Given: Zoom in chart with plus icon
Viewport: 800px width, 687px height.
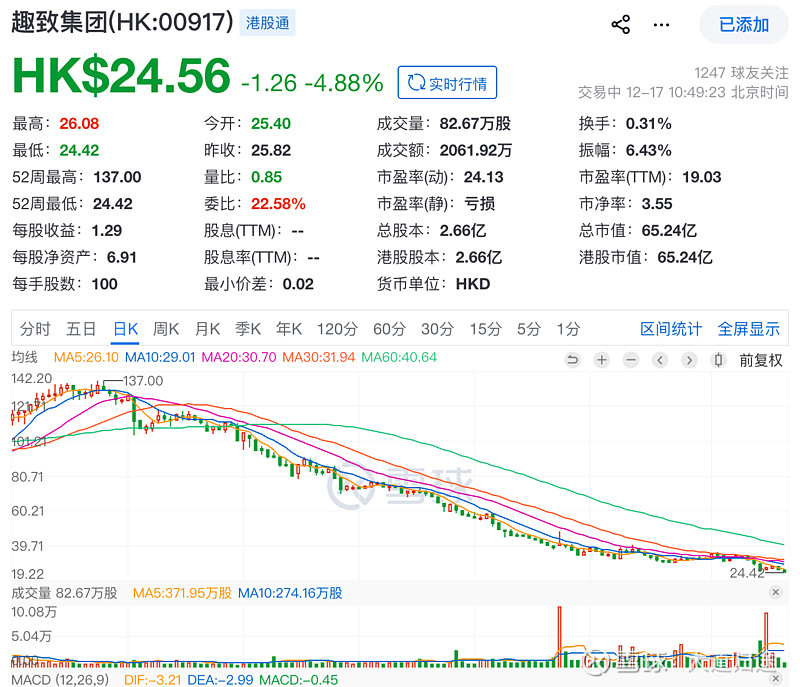Looking at the screenshot, I should click(x=602, y=361).
